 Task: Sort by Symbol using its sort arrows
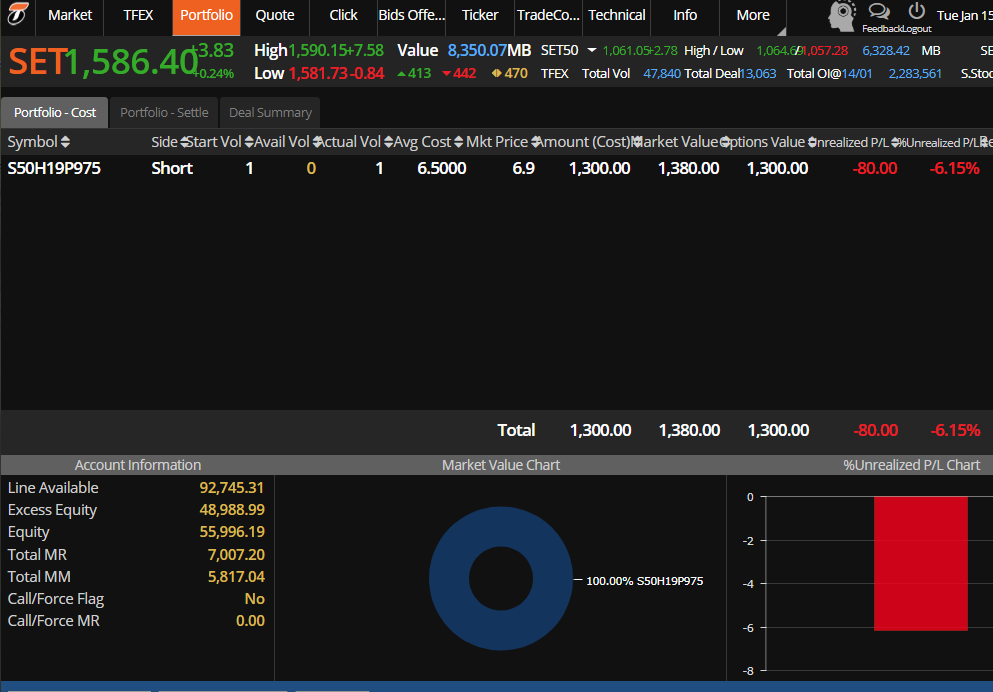[65, 142]
